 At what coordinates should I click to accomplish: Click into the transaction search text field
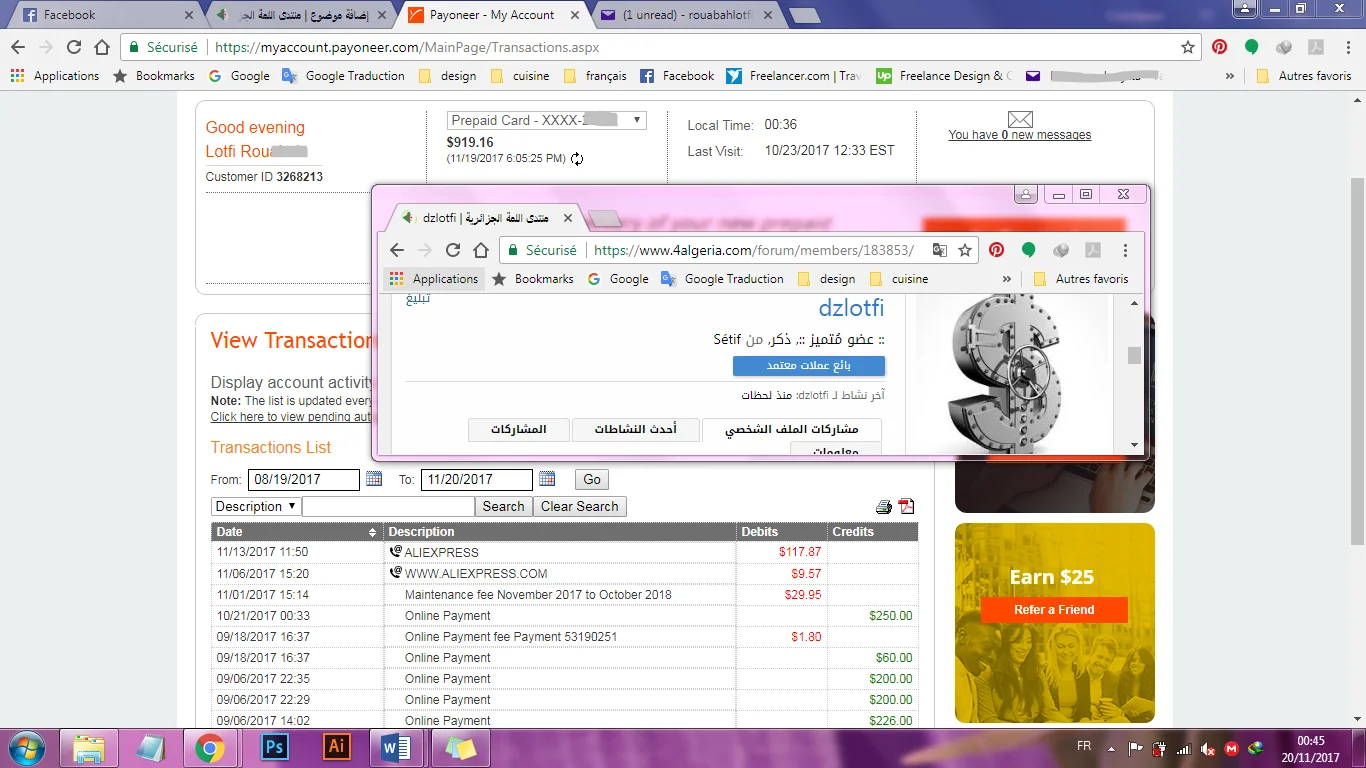coord(388,506)
